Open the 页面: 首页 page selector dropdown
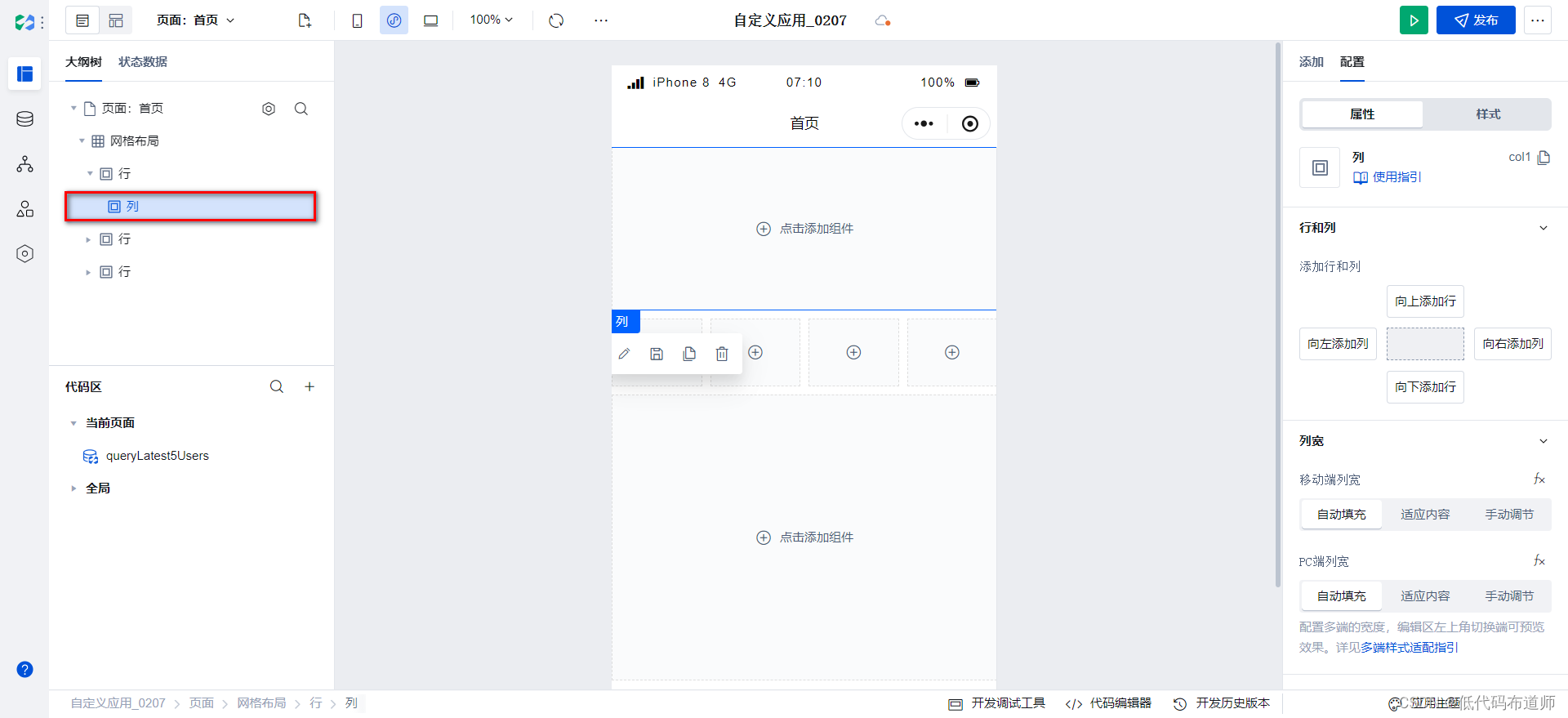Viewport: 1568px width, 718px height. [196, 20]
